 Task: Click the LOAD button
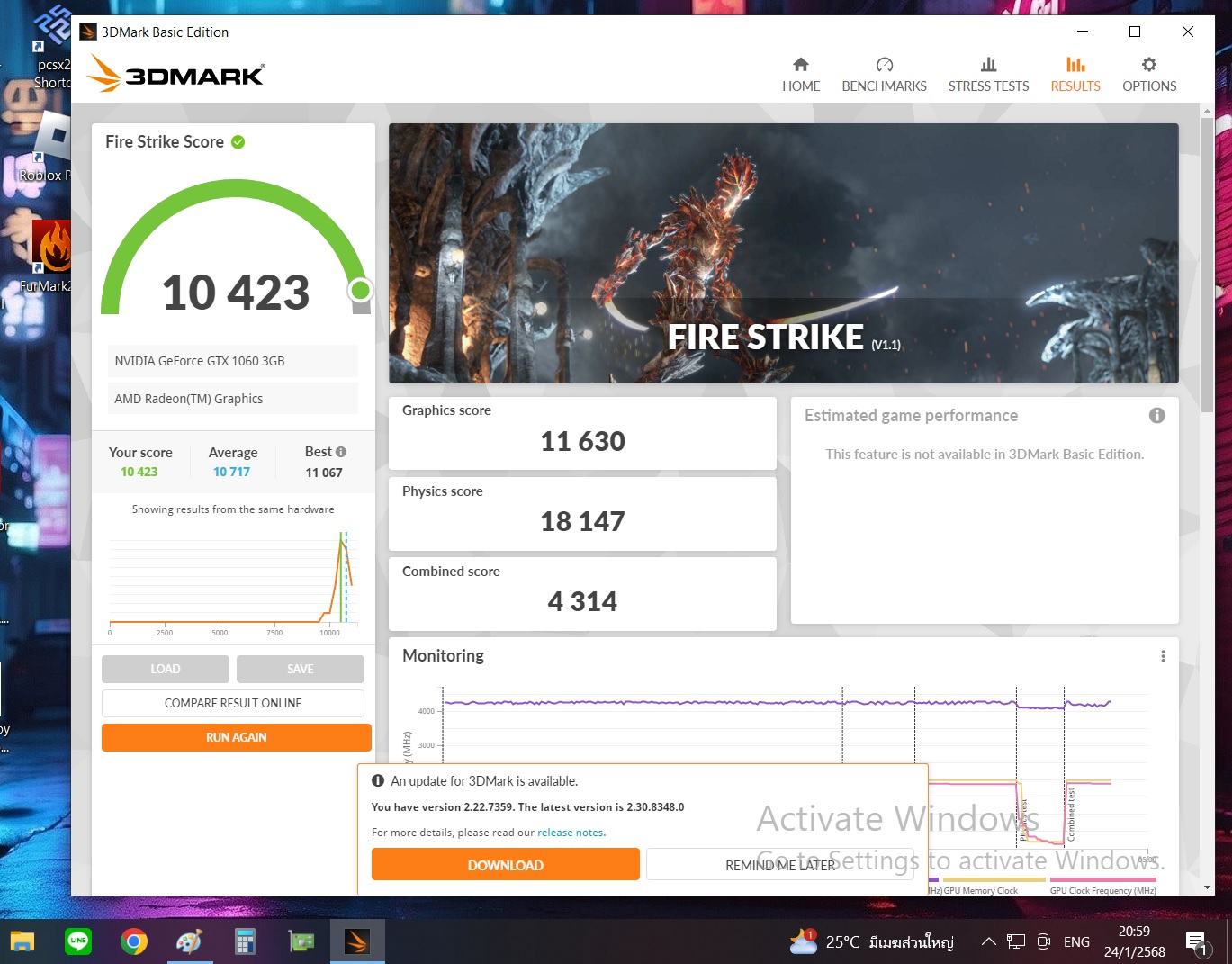[x=166, y=669]
